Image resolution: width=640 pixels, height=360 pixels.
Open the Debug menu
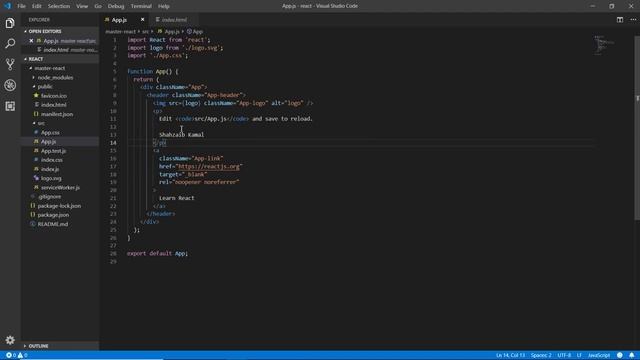pos(116,6)
